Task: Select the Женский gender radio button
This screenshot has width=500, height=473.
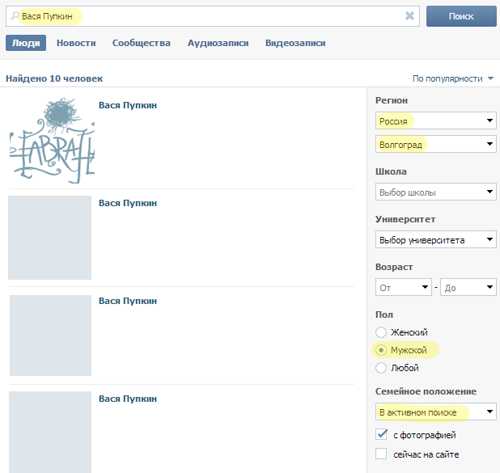Action: [x=380, y=332]
